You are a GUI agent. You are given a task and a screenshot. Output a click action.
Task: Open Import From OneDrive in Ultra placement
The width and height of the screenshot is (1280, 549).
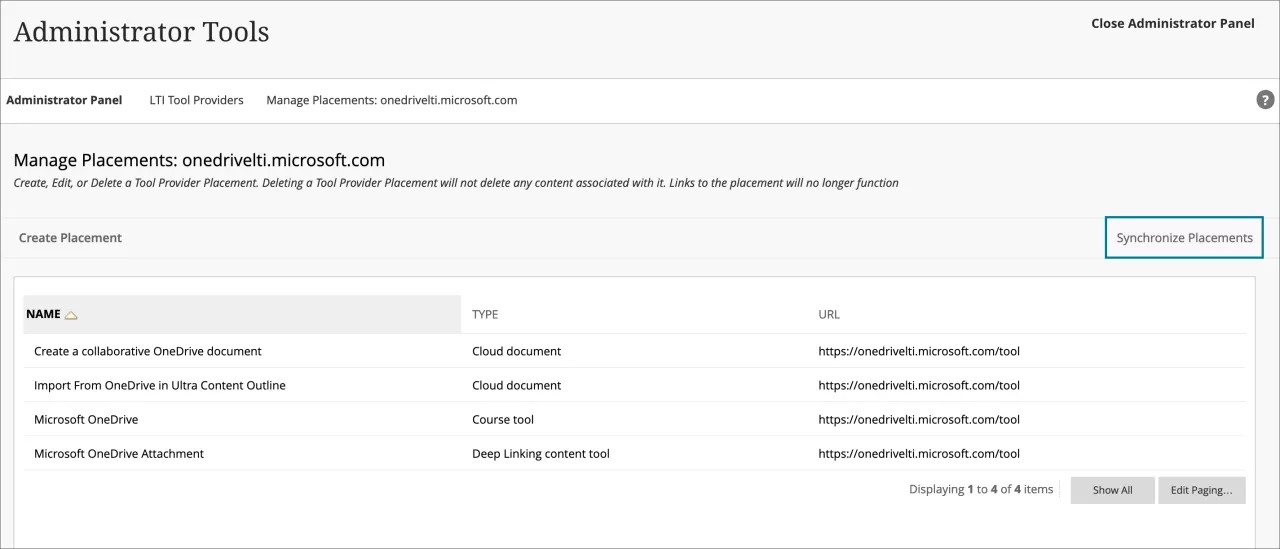159,385
